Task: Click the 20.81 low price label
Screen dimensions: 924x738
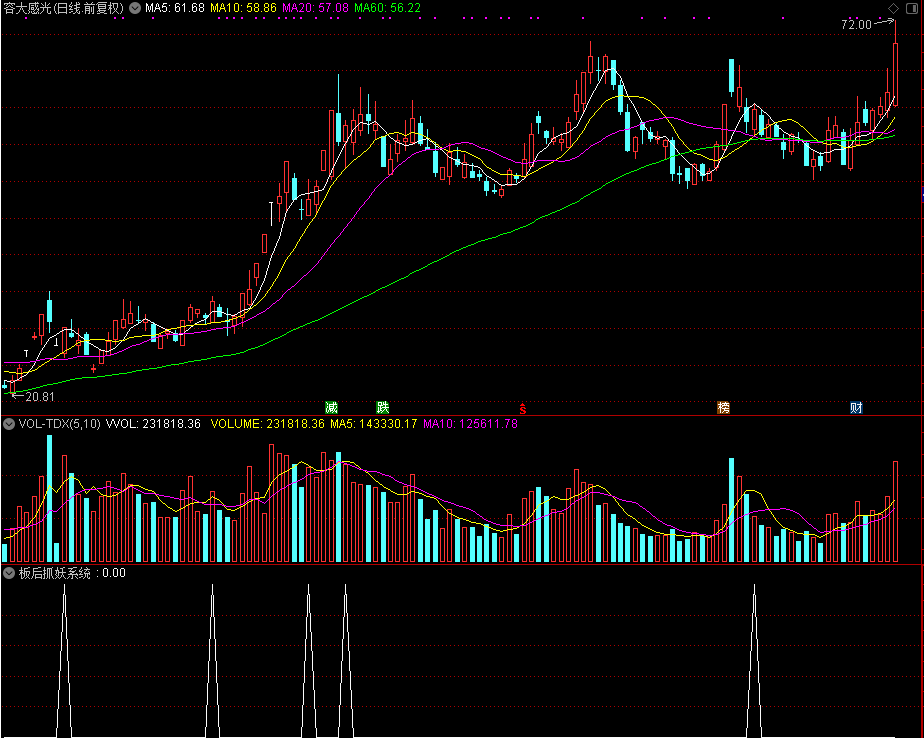Action: point(40,397)
